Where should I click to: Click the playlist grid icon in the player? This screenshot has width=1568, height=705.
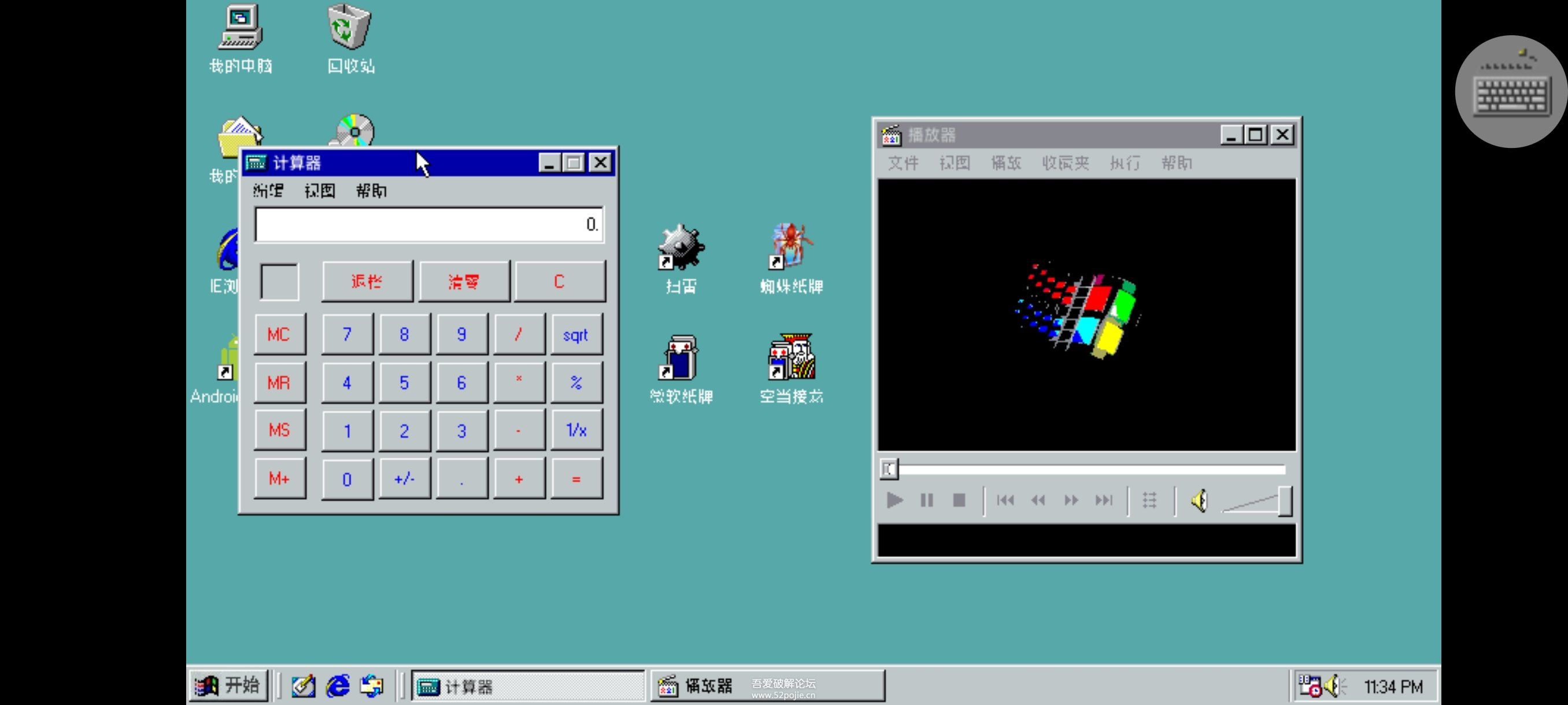tap(1150, 500)
